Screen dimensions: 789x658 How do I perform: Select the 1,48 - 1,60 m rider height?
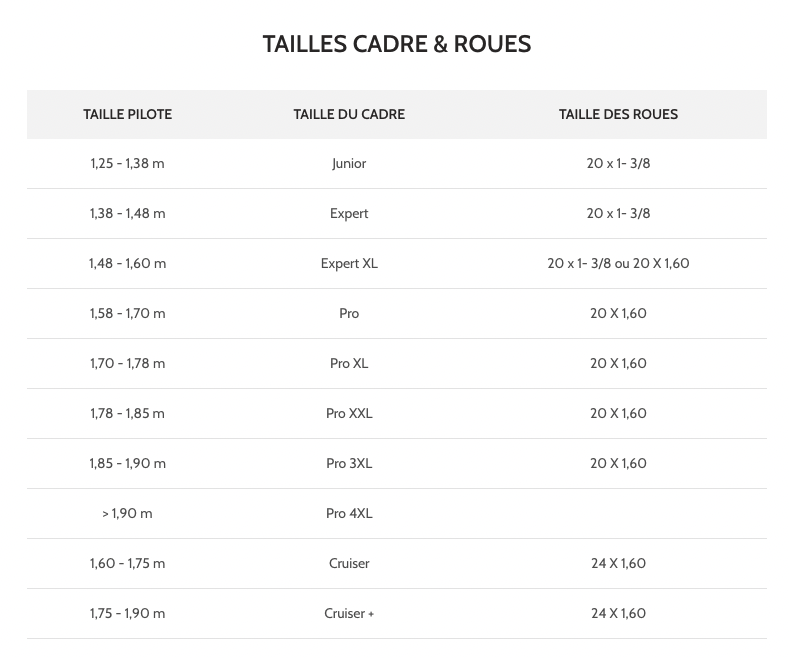pos(127,263)
